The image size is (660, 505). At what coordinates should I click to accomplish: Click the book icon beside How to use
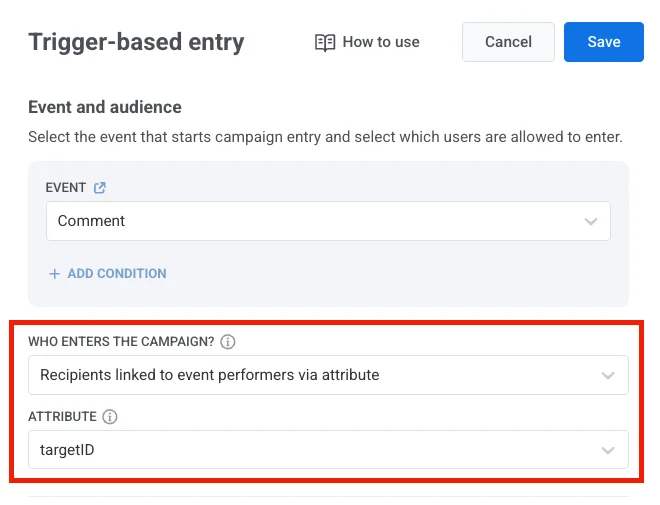pos(324,42)
